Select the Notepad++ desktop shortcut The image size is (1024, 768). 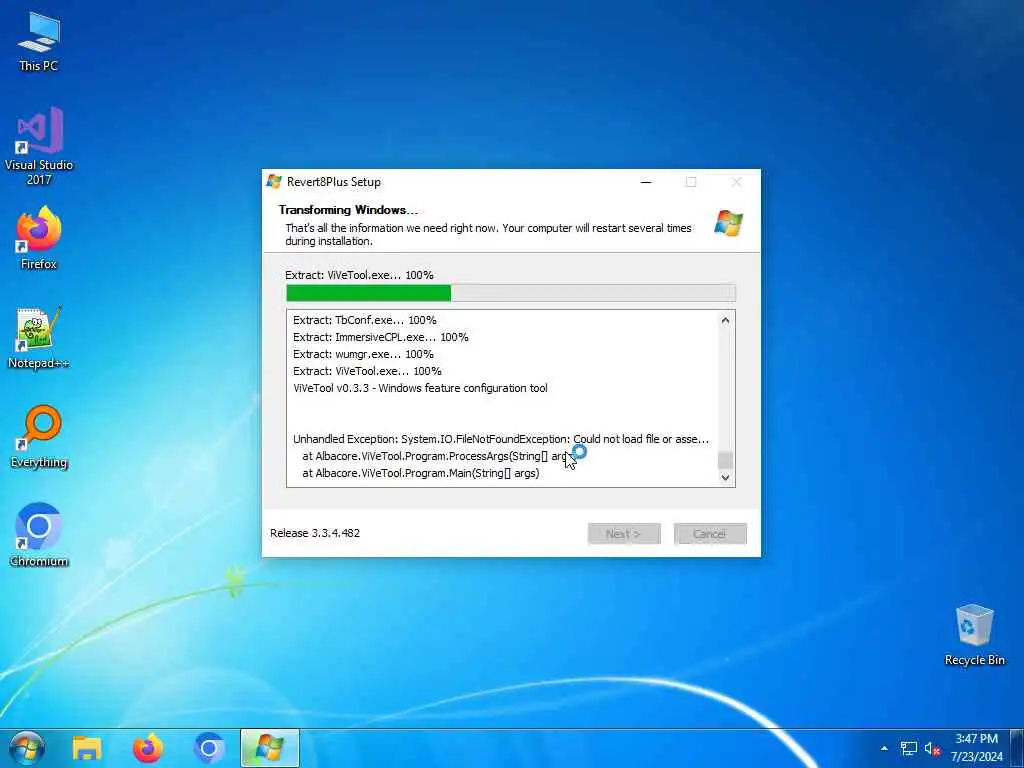pyautogui.click(x=39, y=338)
